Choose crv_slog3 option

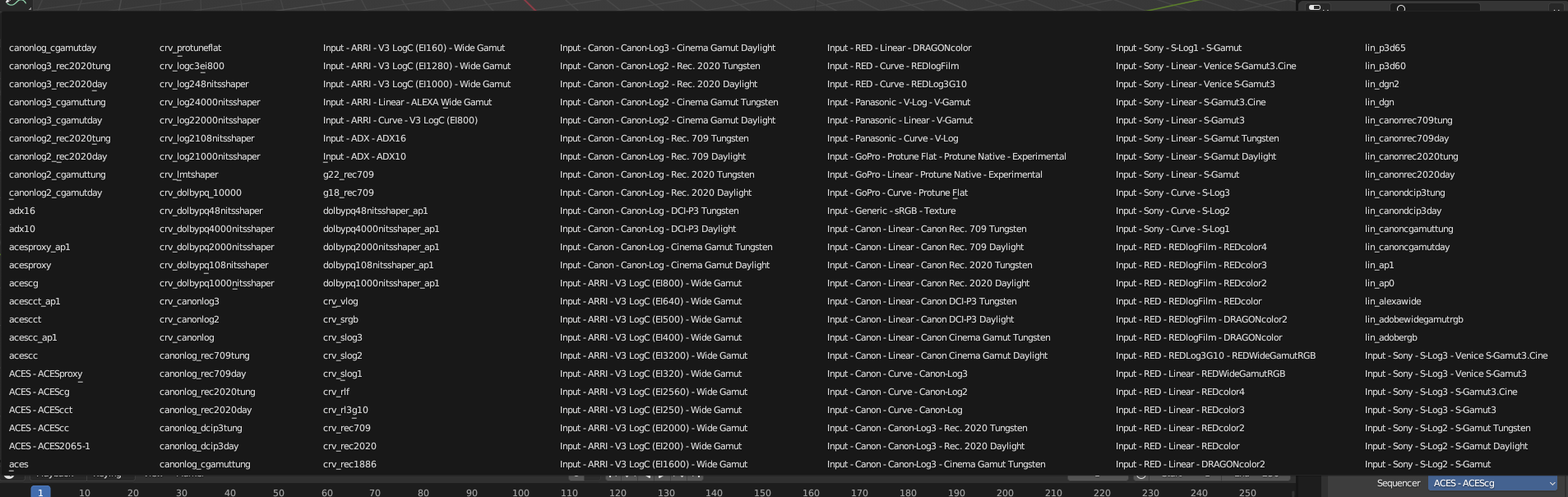[343, 337]
